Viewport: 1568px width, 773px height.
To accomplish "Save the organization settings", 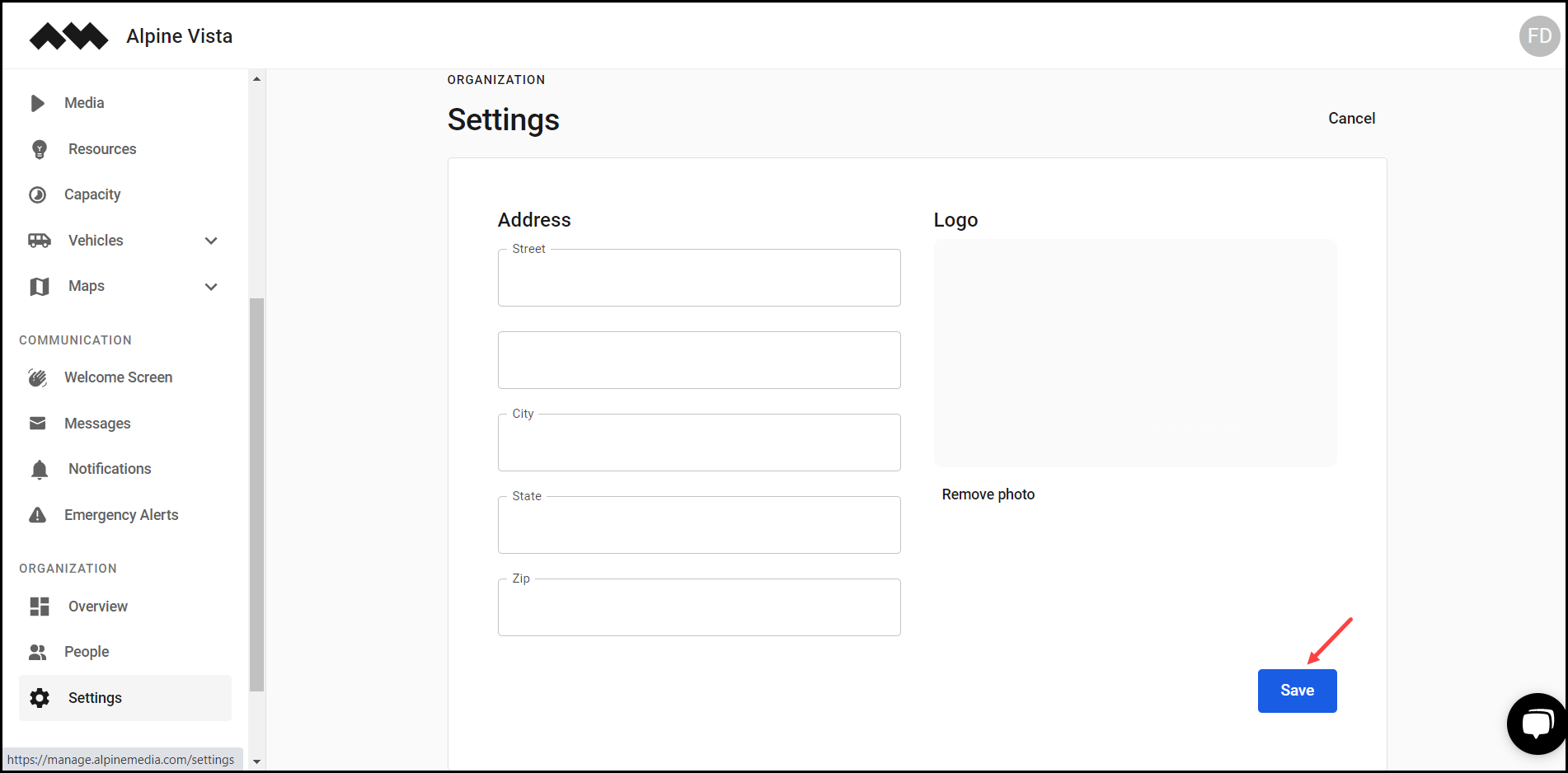I will tap(1297, 691).
